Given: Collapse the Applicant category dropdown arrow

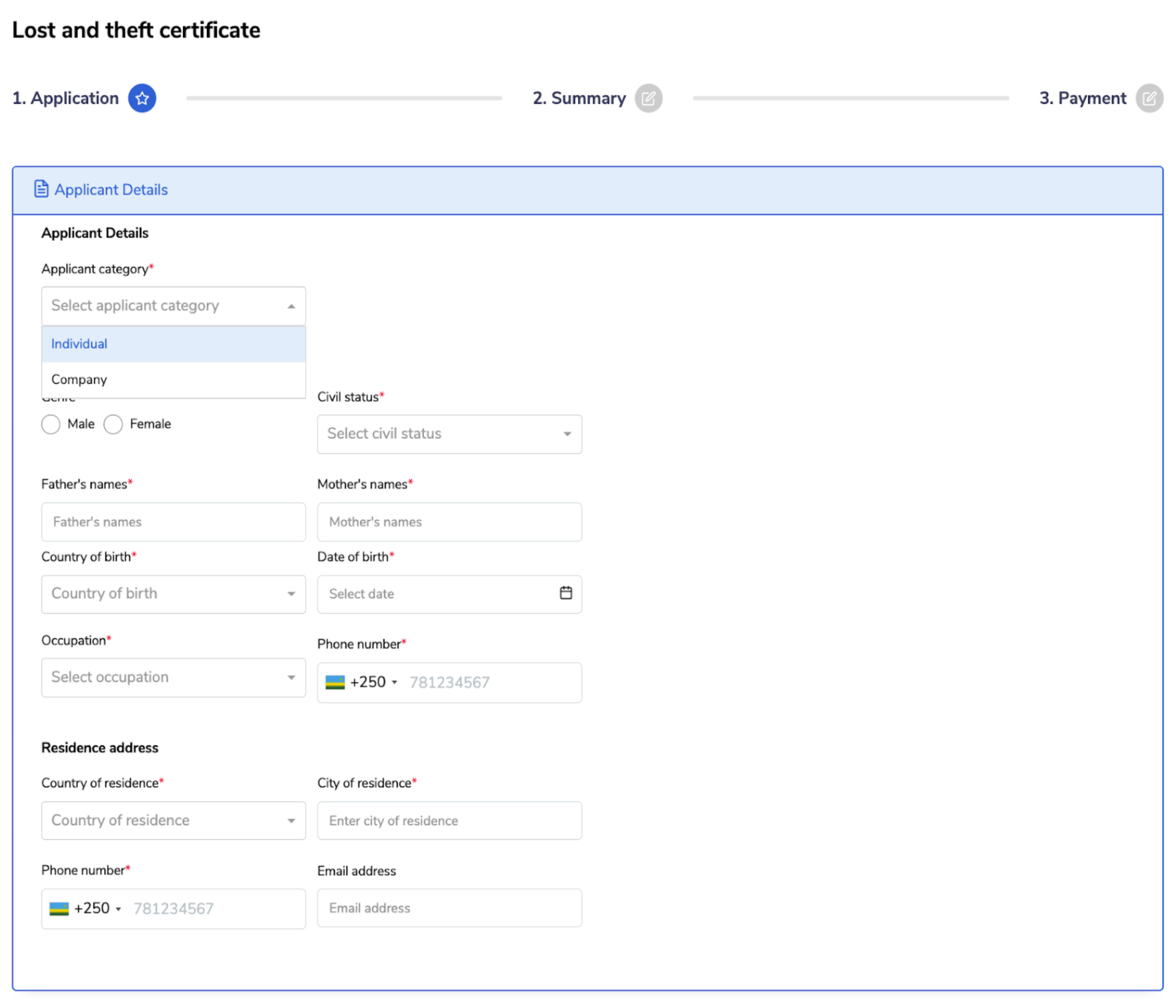Looking at the screenshot, I should pyautogui.click(x=291, y=306).
